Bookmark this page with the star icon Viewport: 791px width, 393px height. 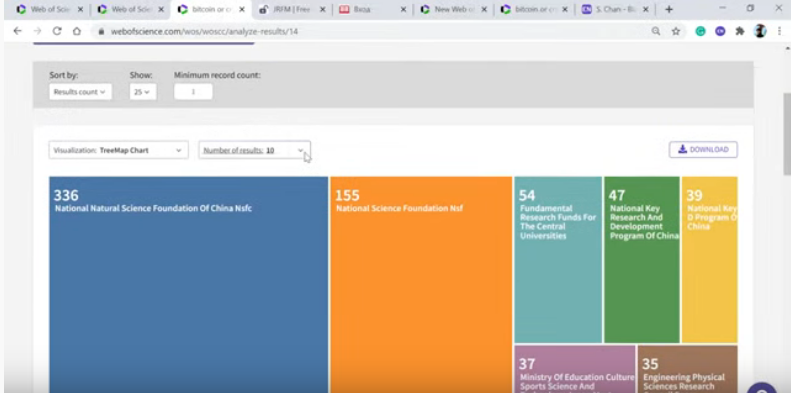click(676, 31)
